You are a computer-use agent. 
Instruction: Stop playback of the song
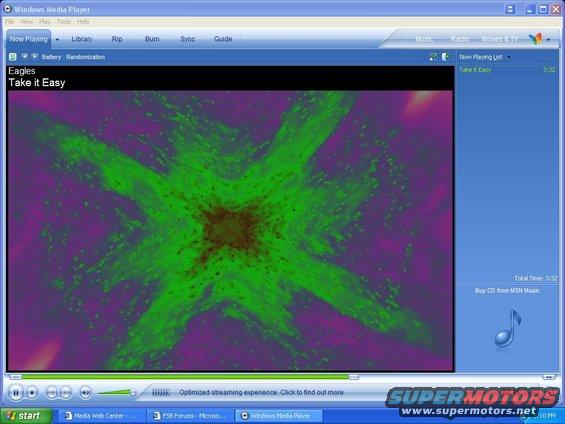point(32,392)
